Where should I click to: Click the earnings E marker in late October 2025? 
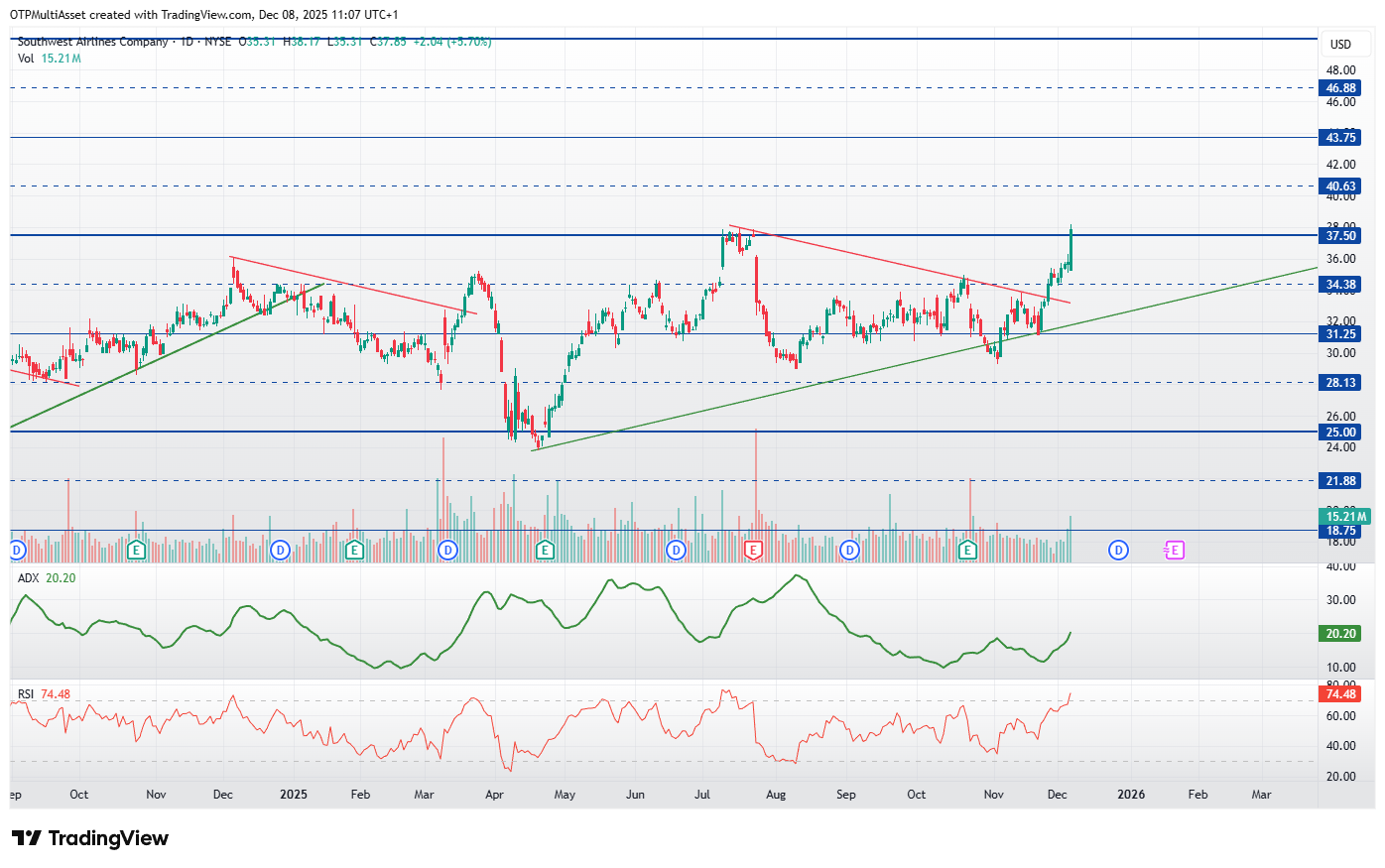[x=968, y=550]
